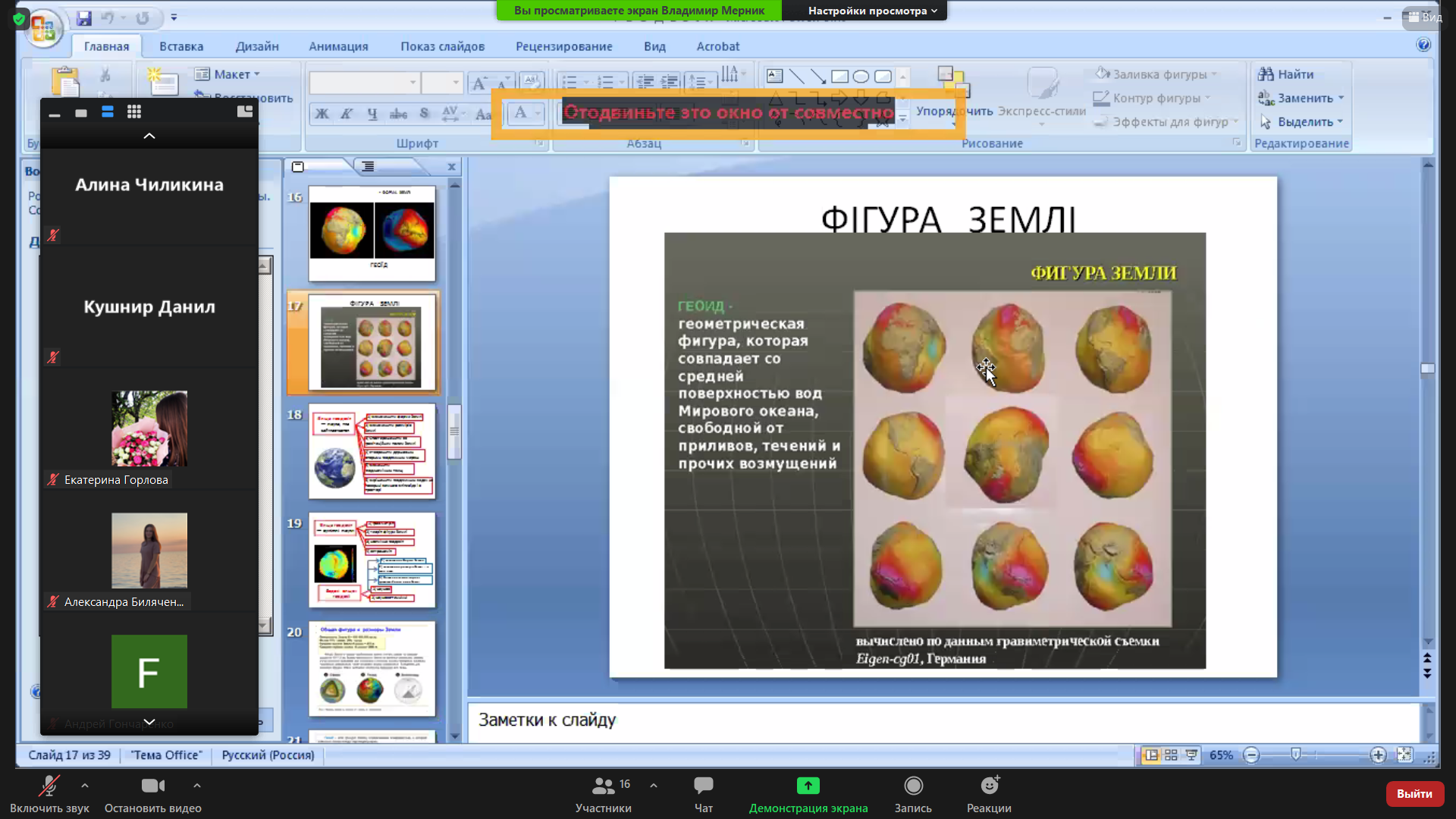The image size is (1456, 819).
Task: Click the Share Screen green icon
Action: (808, 786)
